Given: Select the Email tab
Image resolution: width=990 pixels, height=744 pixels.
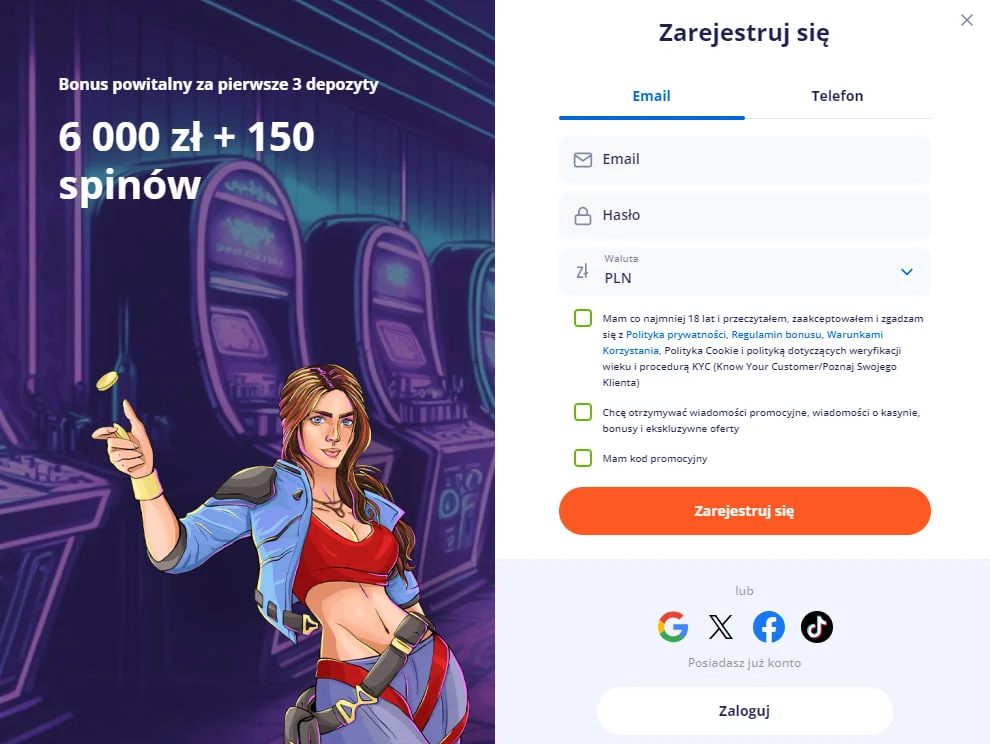Looking at the screenshot, I should [652, 96].
